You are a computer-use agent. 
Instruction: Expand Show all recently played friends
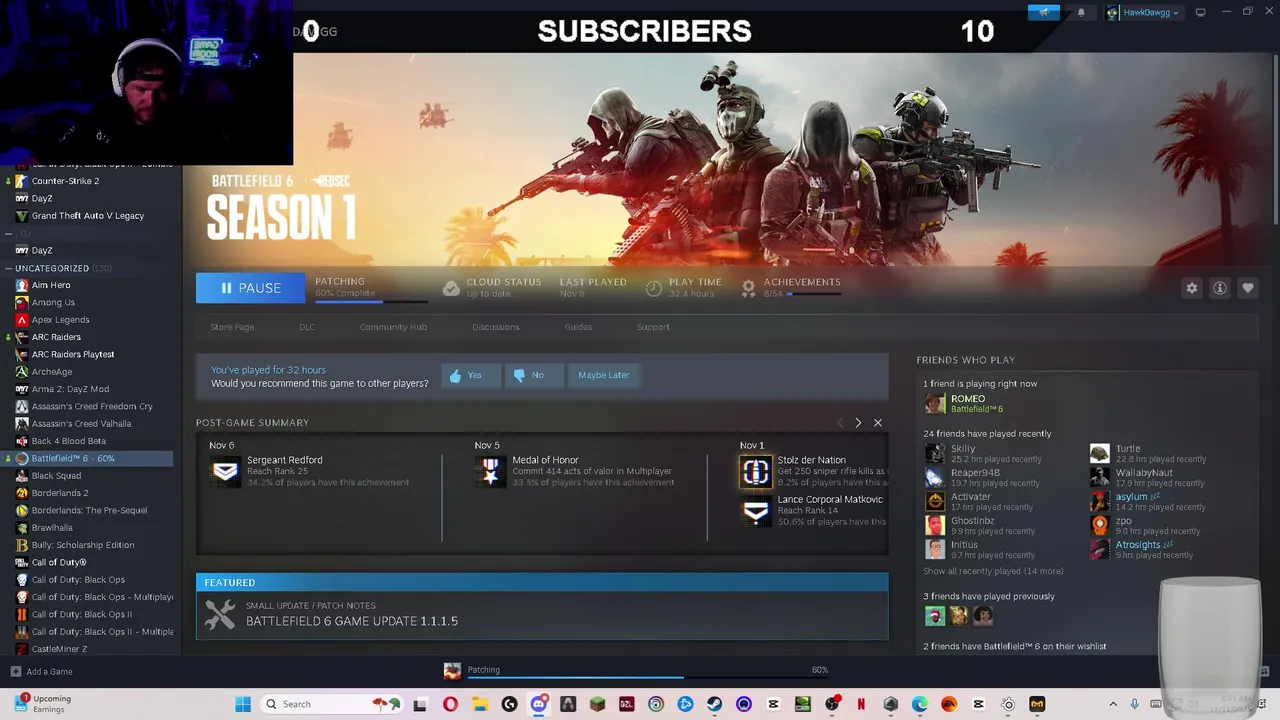[x=993, y=571]
